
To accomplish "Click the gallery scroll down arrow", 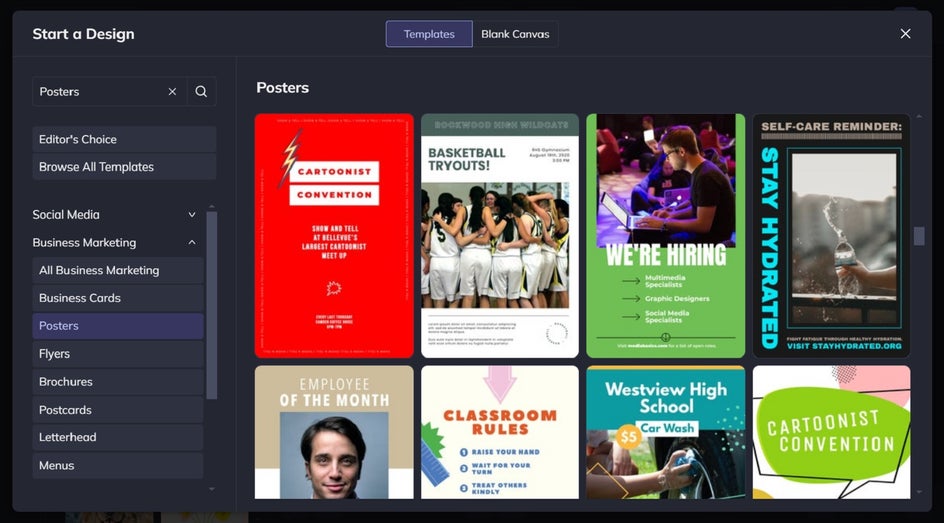I will click(919, 492).
